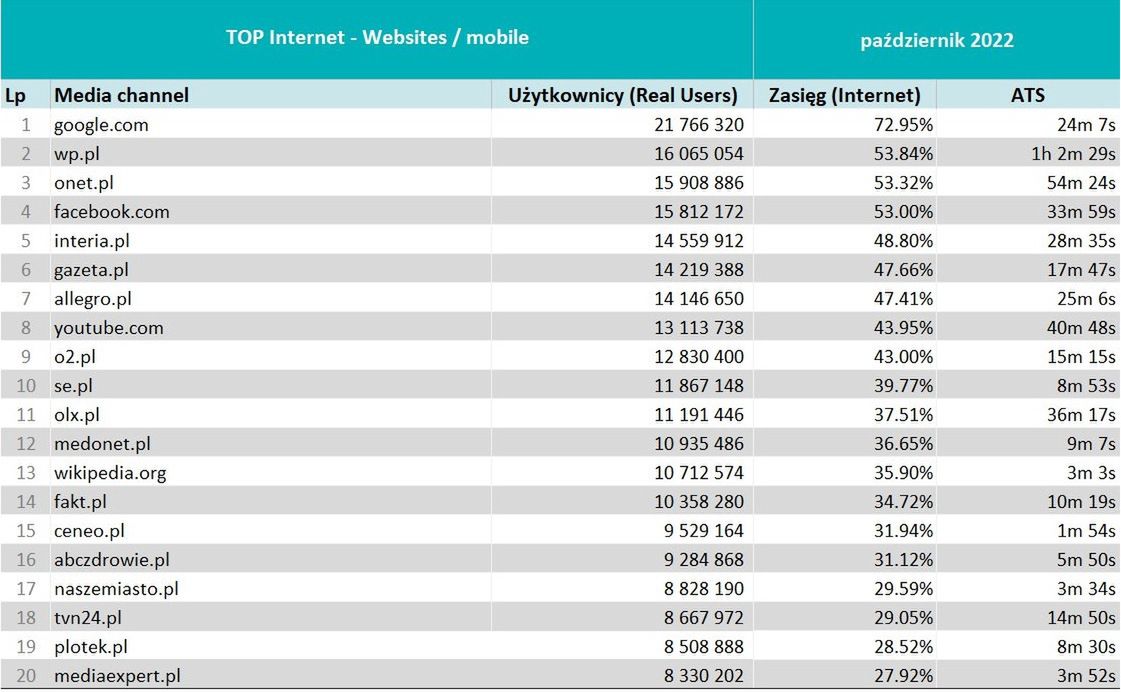Select the facebook.com cell
The image size is (1121, 692).
(112, 212)
